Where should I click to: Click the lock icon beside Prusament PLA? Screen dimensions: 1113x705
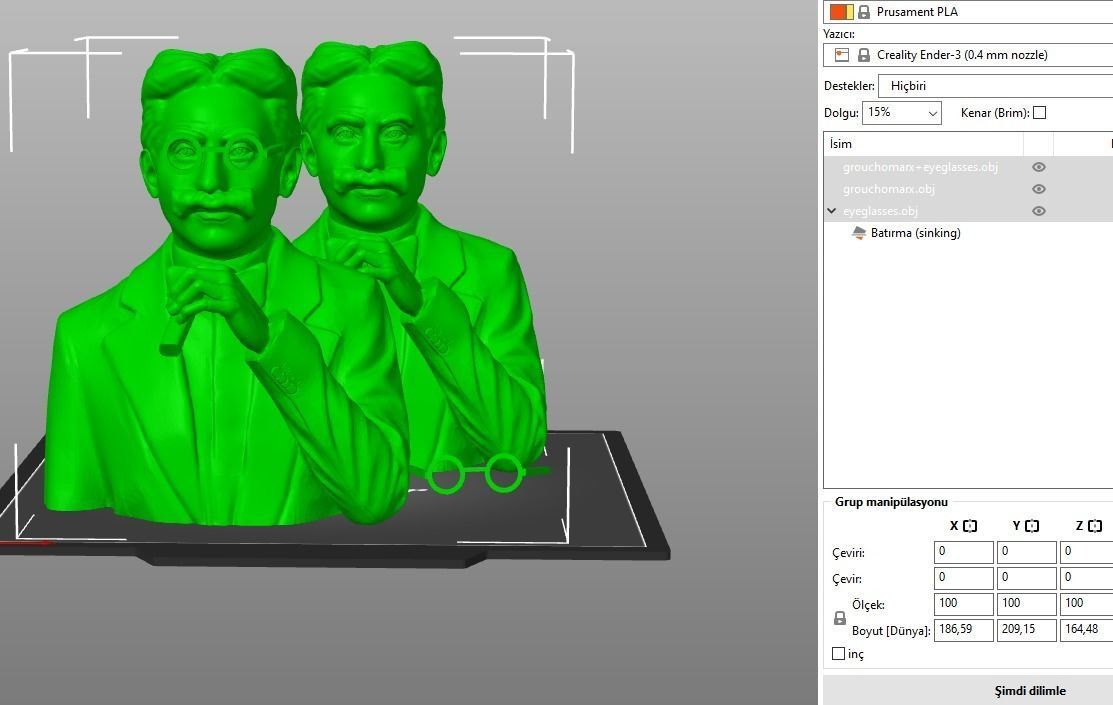pyautogui.click(x=864, y=12)
